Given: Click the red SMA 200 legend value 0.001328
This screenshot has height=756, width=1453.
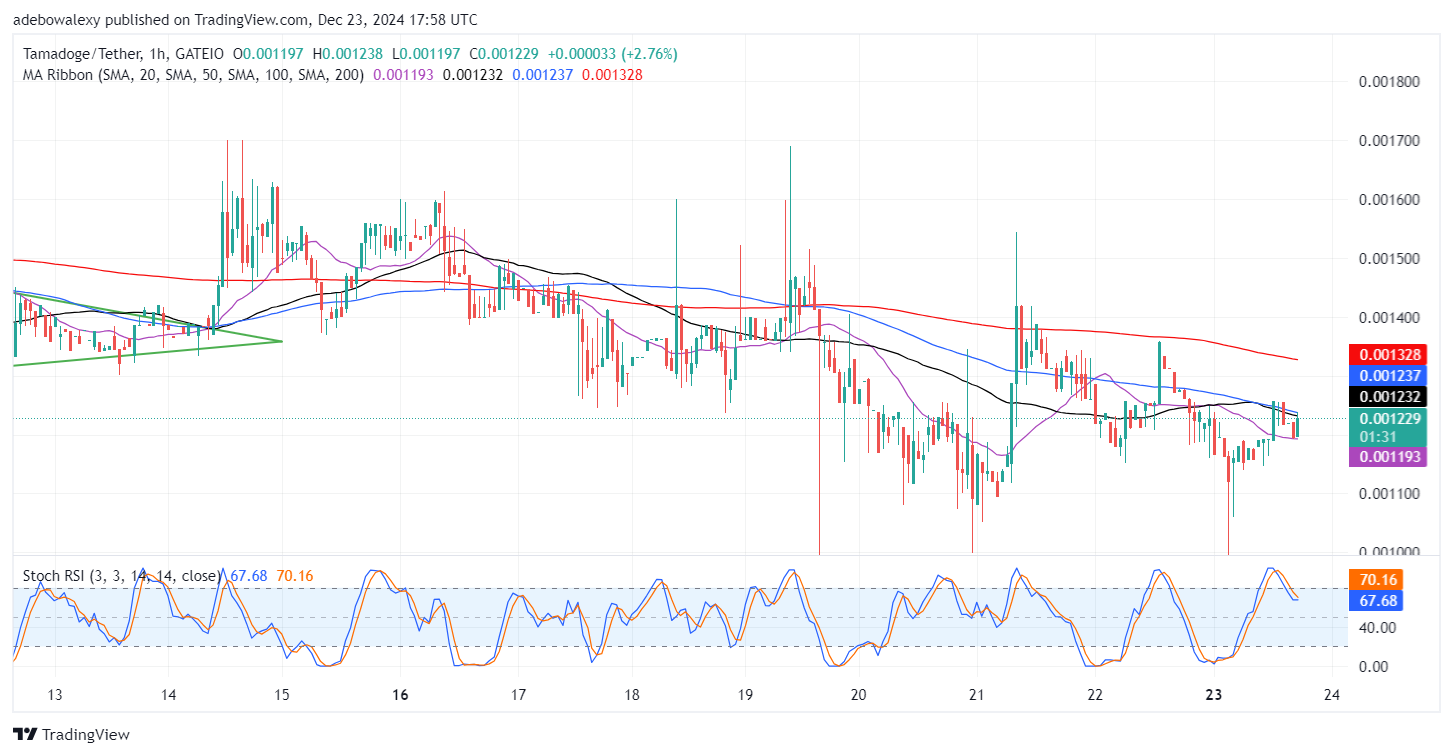Looking at the screenshot, I should tap(612, 74).
